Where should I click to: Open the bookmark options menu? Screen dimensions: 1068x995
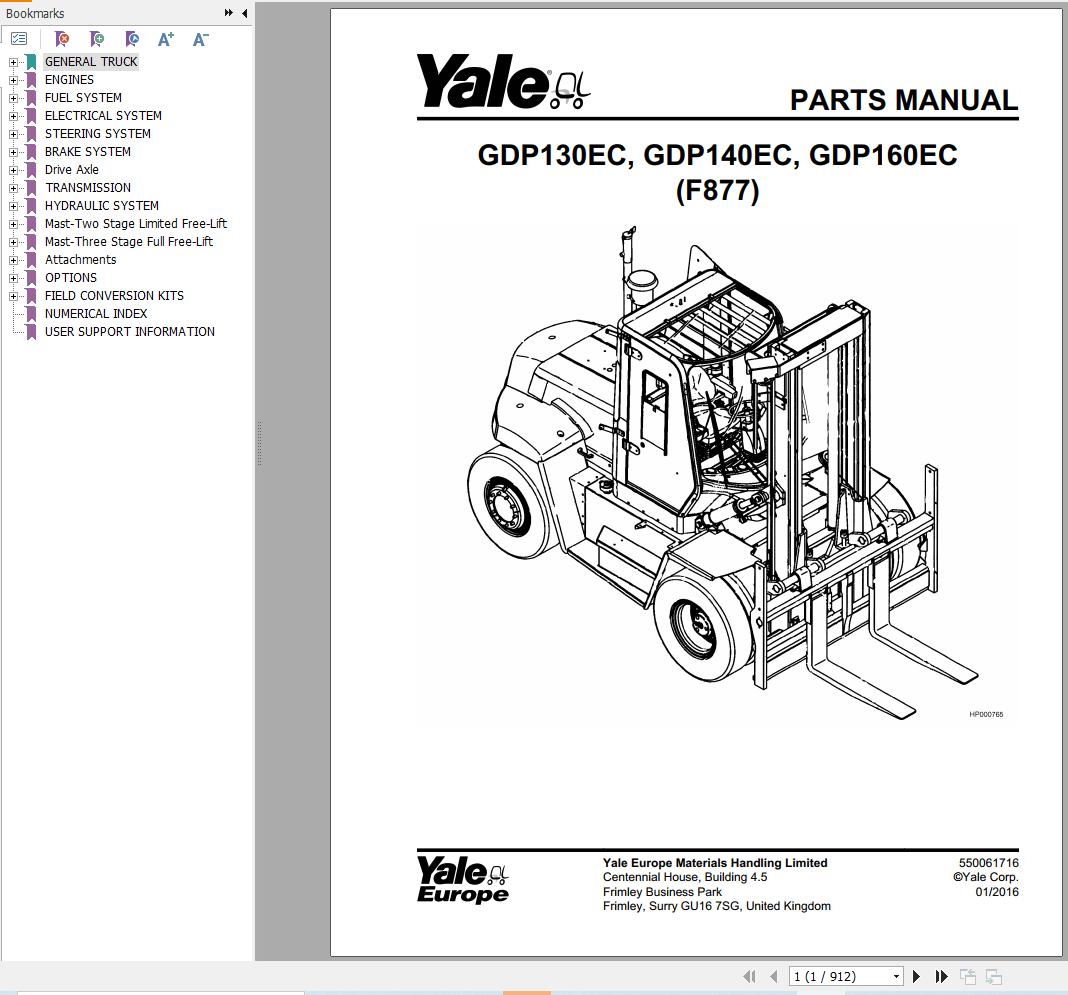tap(18, 38)
